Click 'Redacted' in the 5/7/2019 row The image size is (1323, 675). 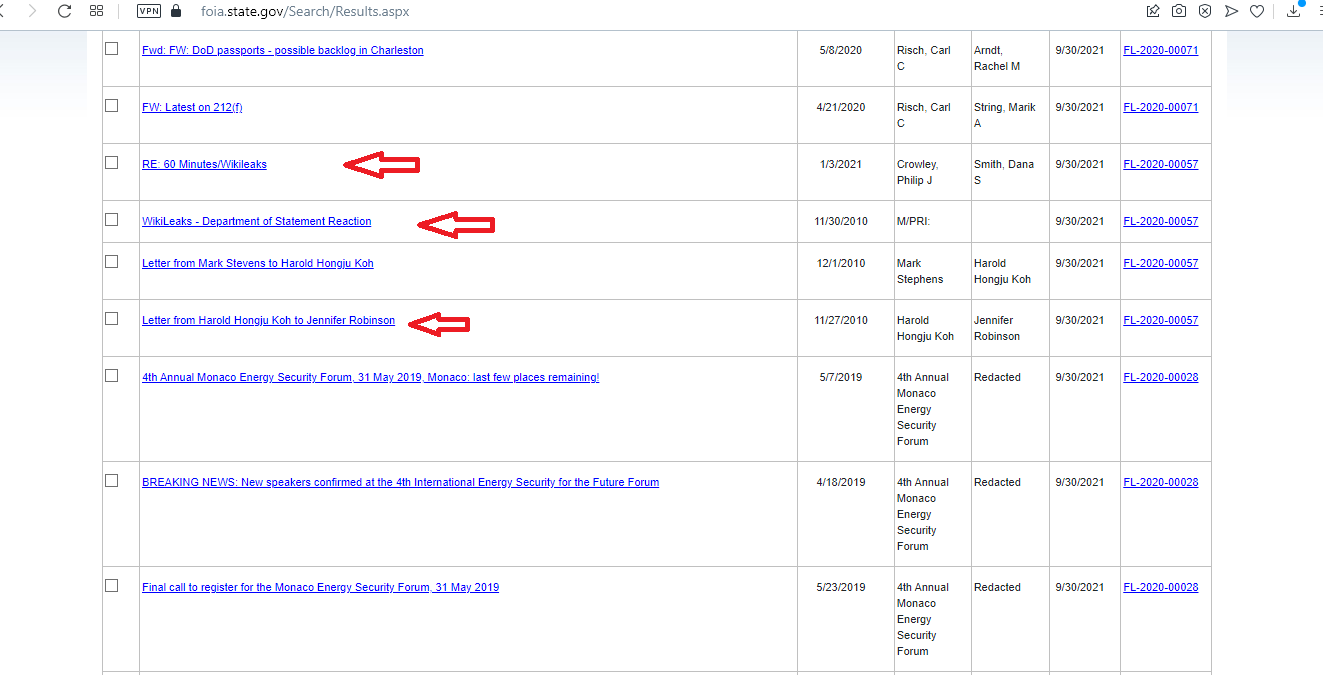997,377
